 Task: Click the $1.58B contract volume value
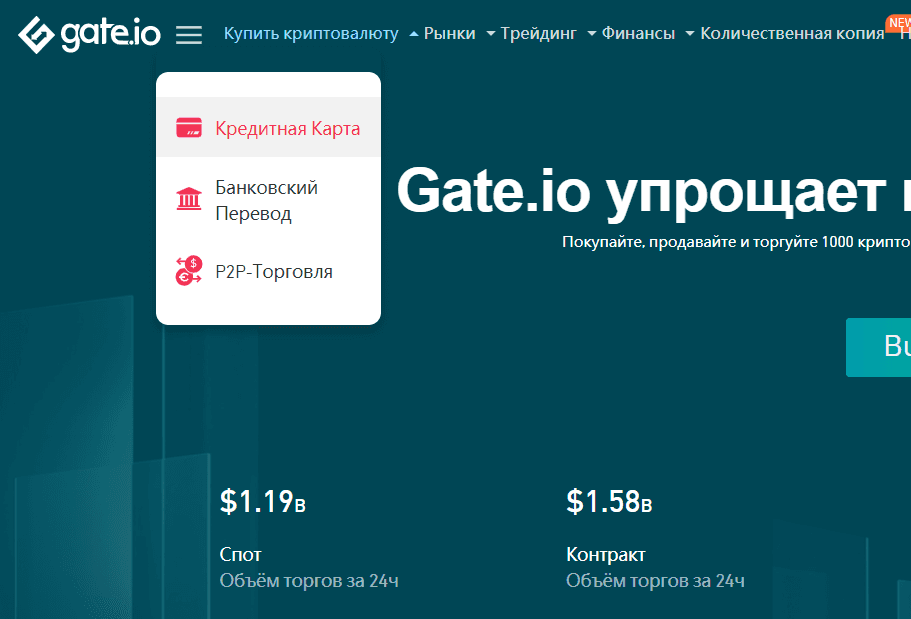click(609, 502)
